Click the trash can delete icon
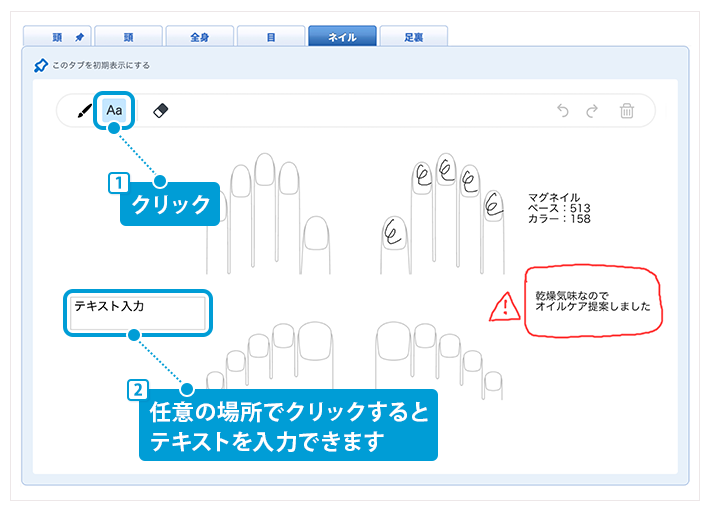This screenshot has width=710, height=514. (627, 111)
